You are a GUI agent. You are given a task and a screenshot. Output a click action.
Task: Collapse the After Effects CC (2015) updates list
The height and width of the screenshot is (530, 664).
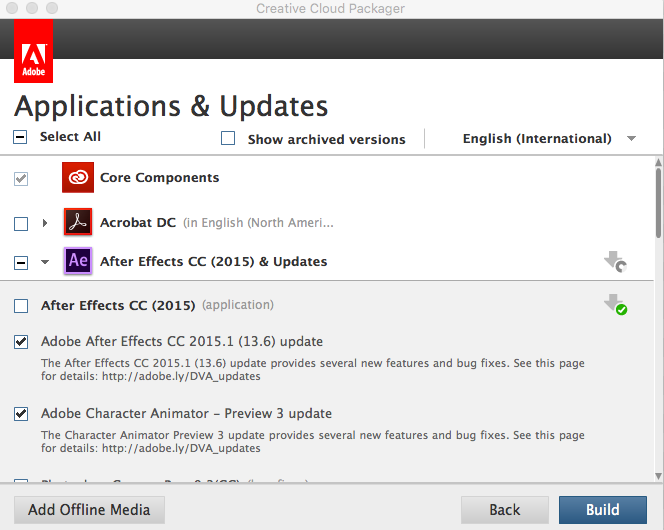pos(45,262)
